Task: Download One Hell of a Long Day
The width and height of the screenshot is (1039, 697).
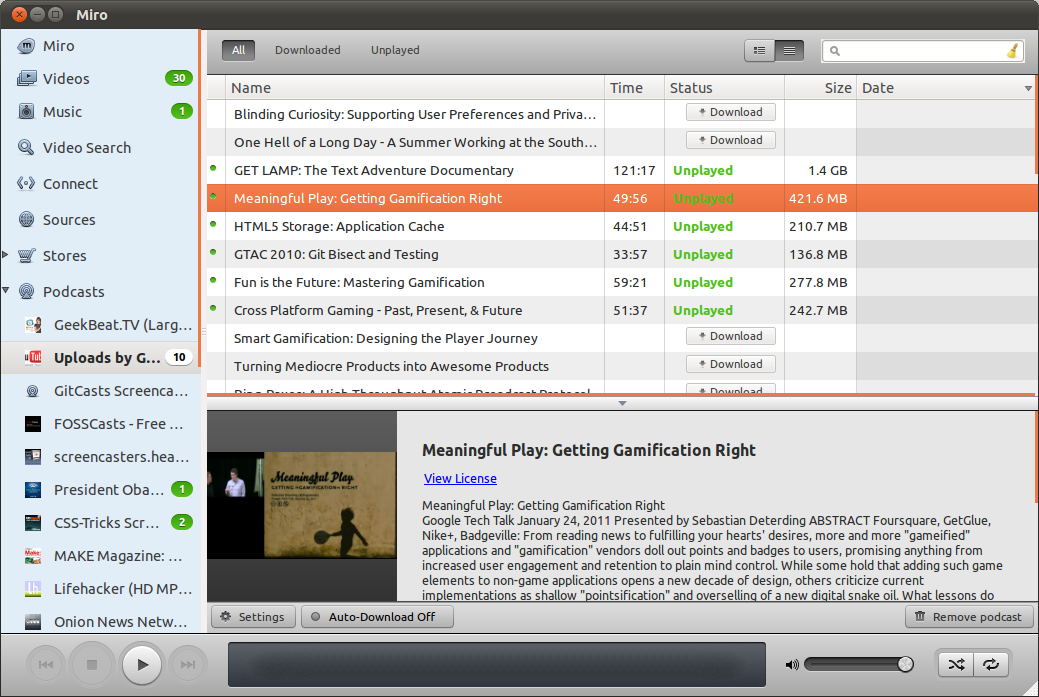Action: coord(731,140)
